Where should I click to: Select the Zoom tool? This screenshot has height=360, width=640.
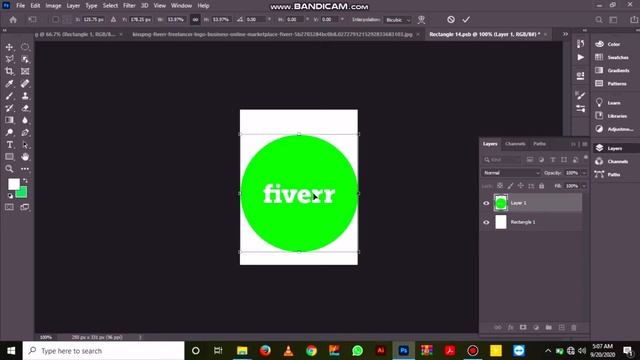click(9, 169)
